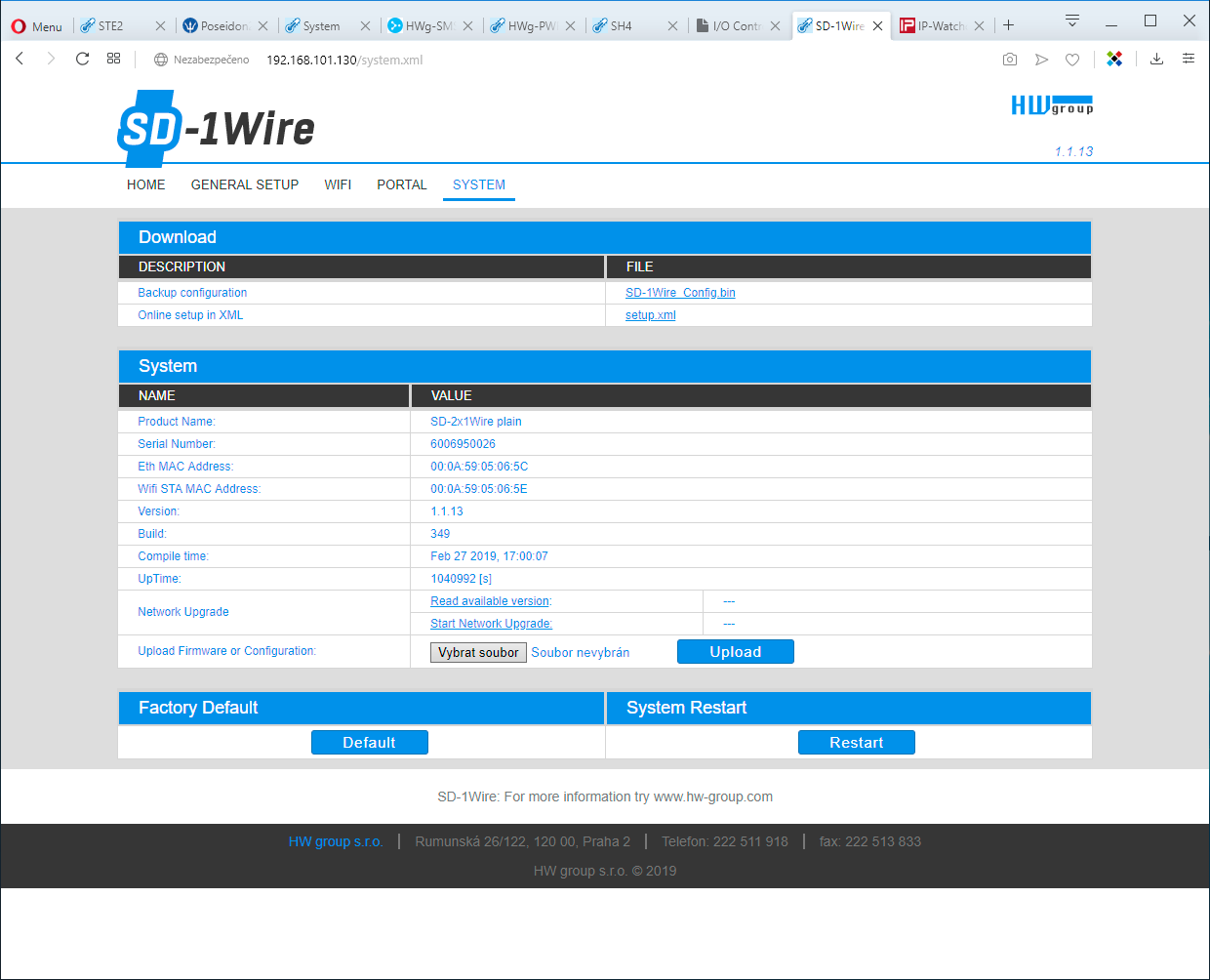Click Soubor nevybrán file status text
This screenshot has width=1210, height=980.
[x=580, y=653]
